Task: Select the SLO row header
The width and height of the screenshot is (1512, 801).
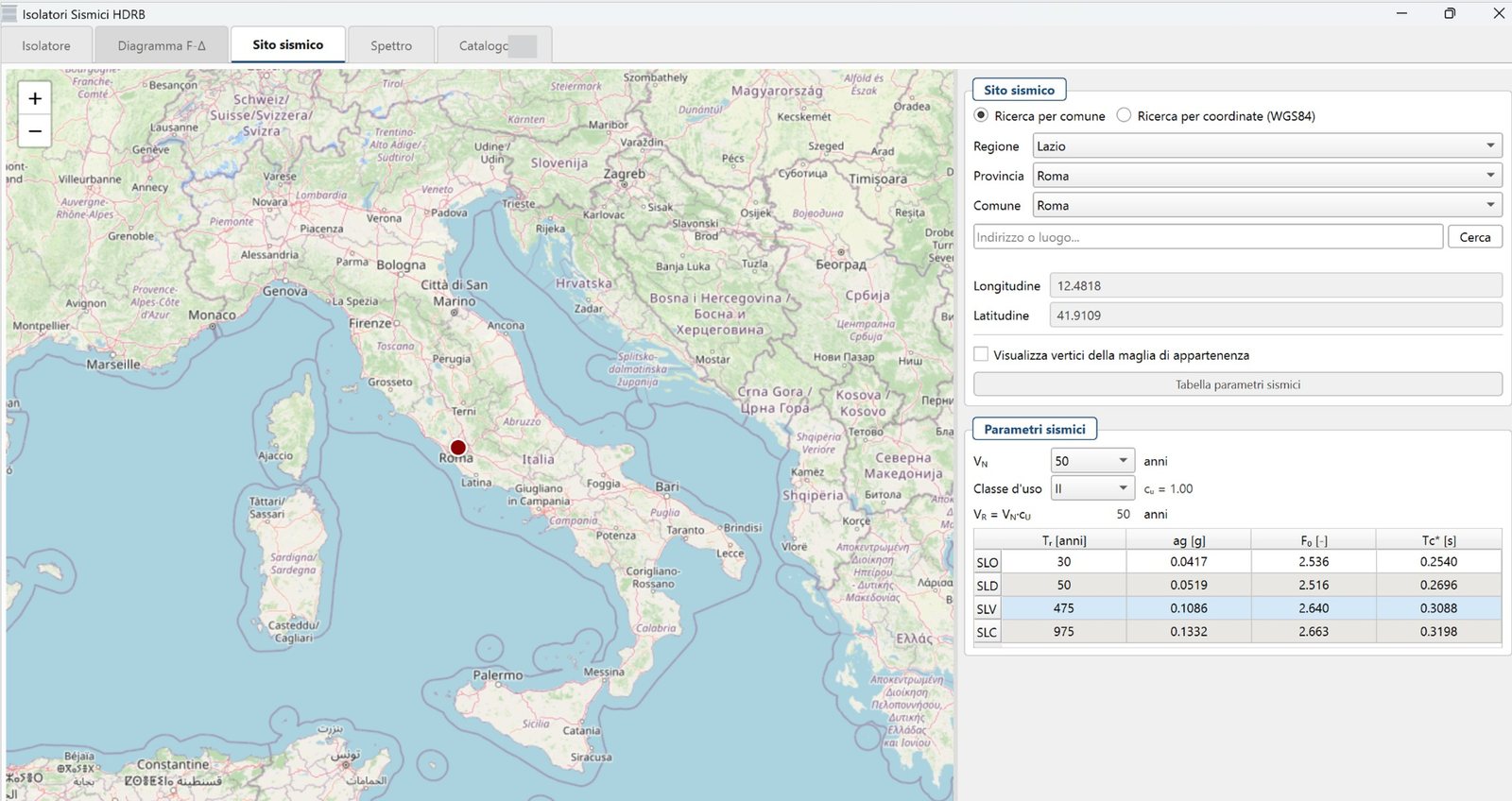Action: pos(987,562)
